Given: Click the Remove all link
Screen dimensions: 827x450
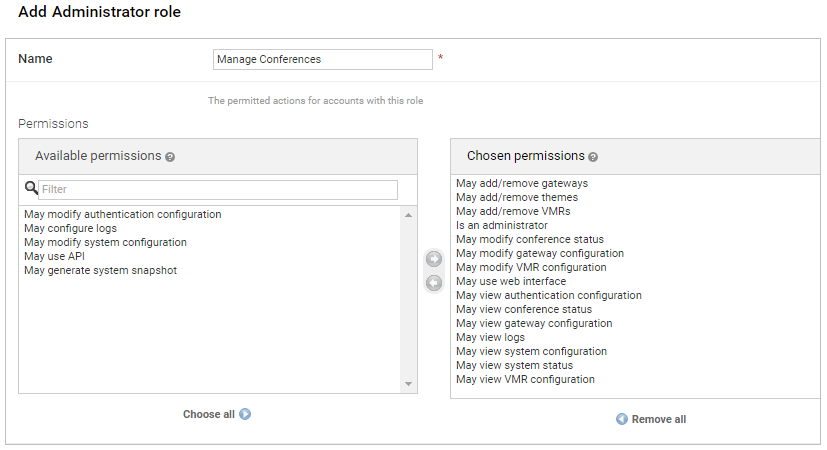Looking at the screenshot, I should point(658,419).
